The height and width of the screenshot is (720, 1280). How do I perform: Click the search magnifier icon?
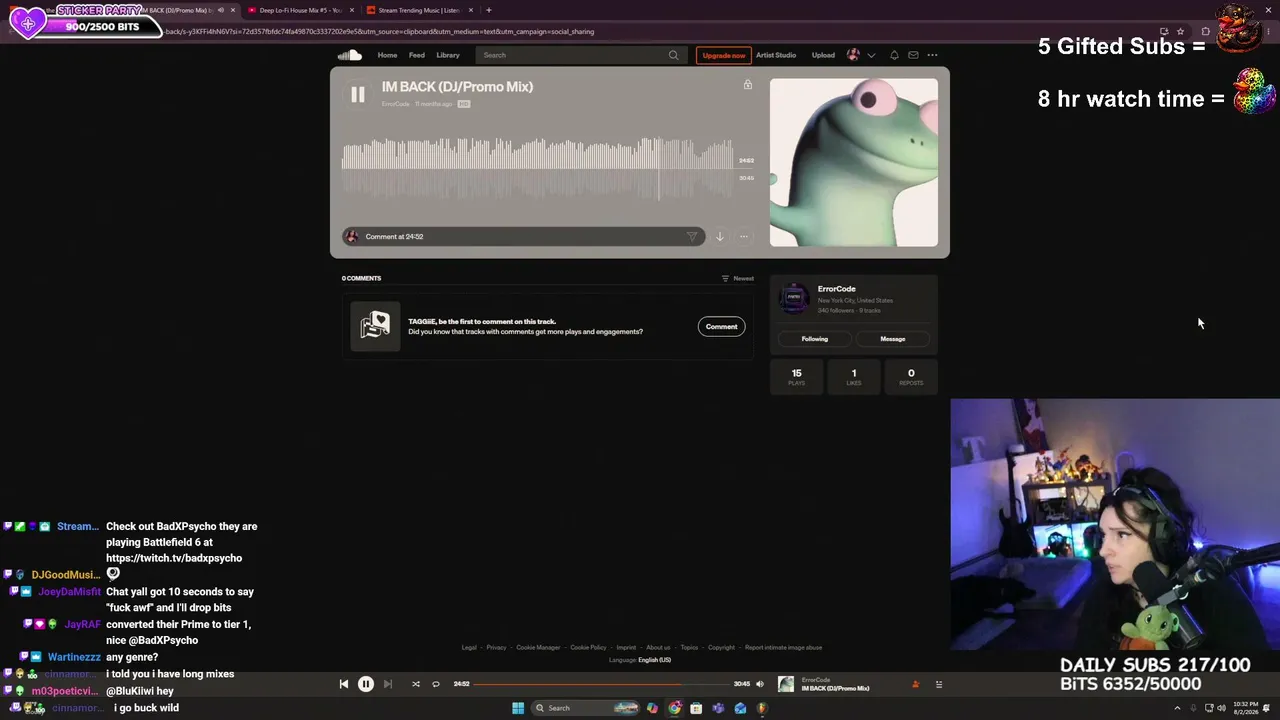pos(674,55)
